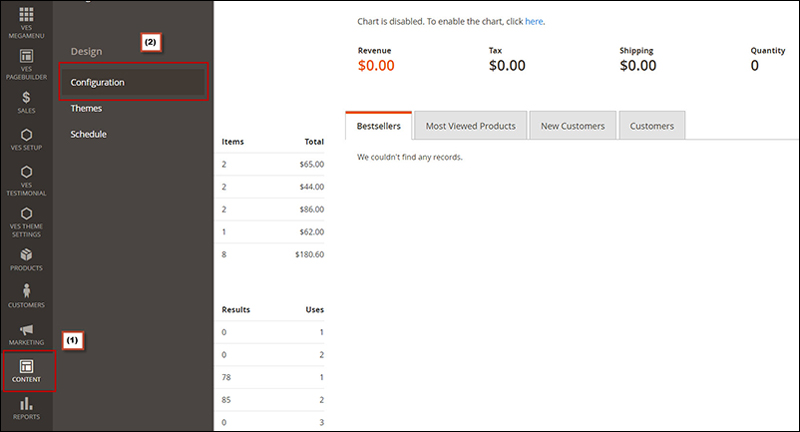Image resolution: width=800 pixels, height=432 pixels.
Task: Click the Design section heading
Action: (86, 52)
